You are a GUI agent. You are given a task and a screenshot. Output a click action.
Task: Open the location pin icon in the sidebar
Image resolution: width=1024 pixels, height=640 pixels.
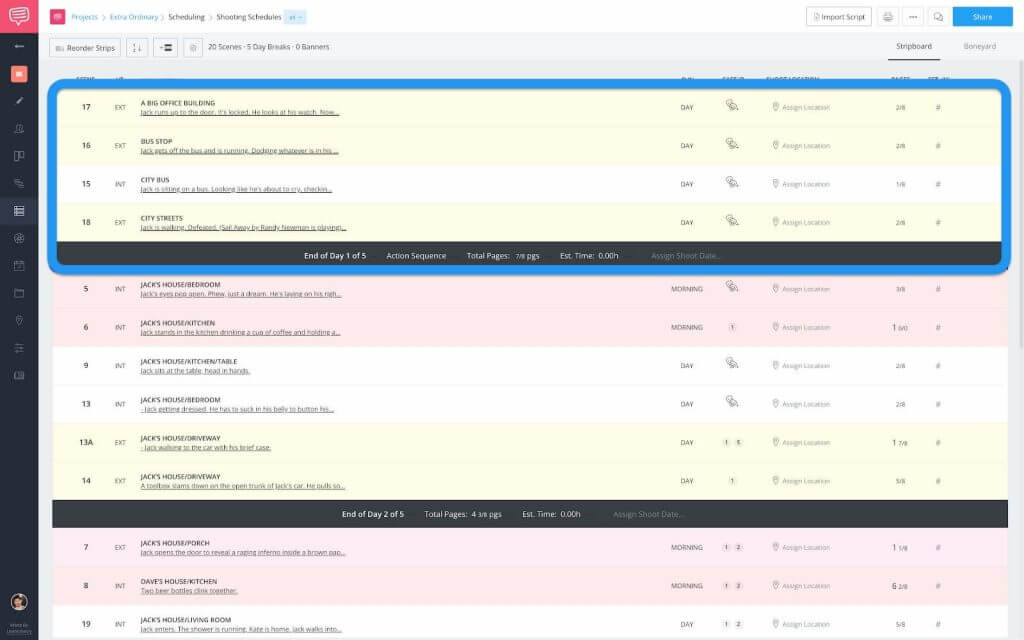(x=20, y=322)
